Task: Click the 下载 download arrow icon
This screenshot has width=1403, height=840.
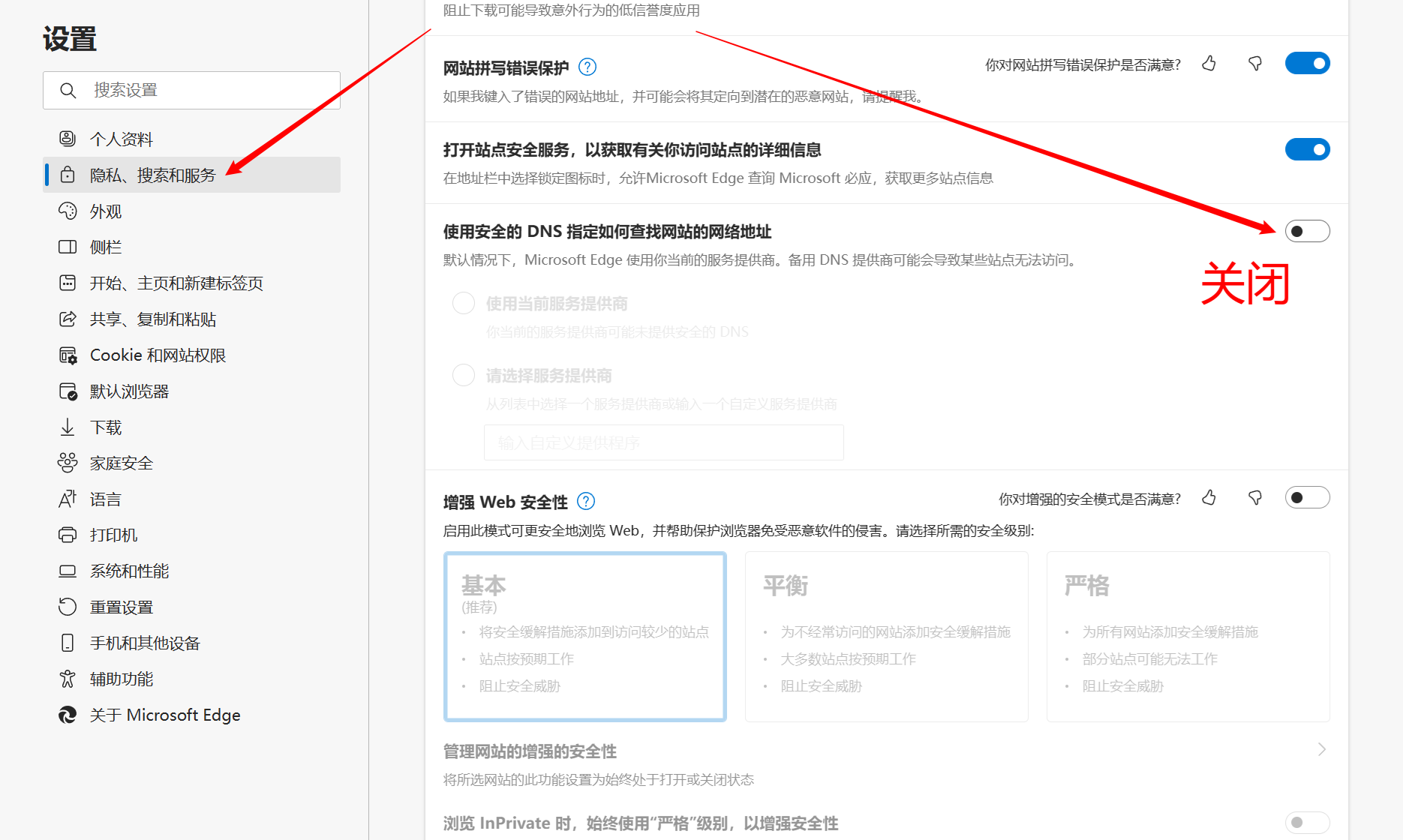Action: pos(68,427)
